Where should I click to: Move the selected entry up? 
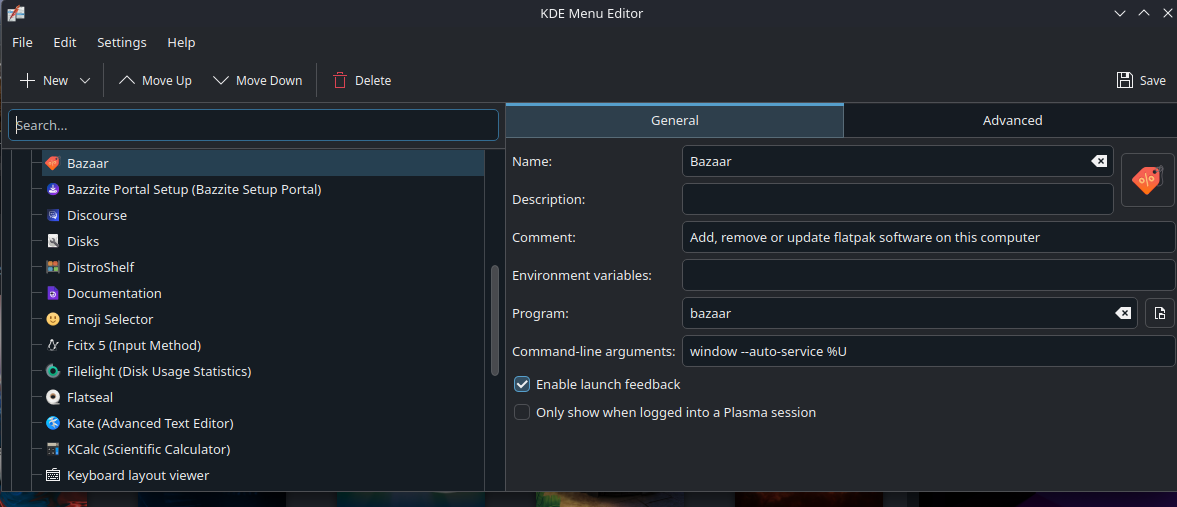point(155,80)
